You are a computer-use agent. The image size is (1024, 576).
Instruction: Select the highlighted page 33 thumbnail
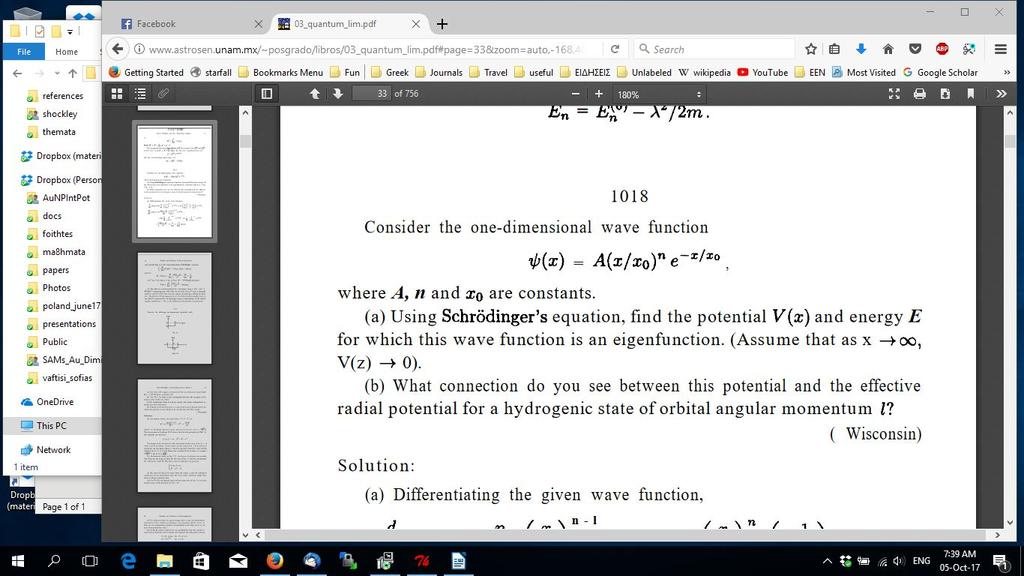click(x=174, y=182)
